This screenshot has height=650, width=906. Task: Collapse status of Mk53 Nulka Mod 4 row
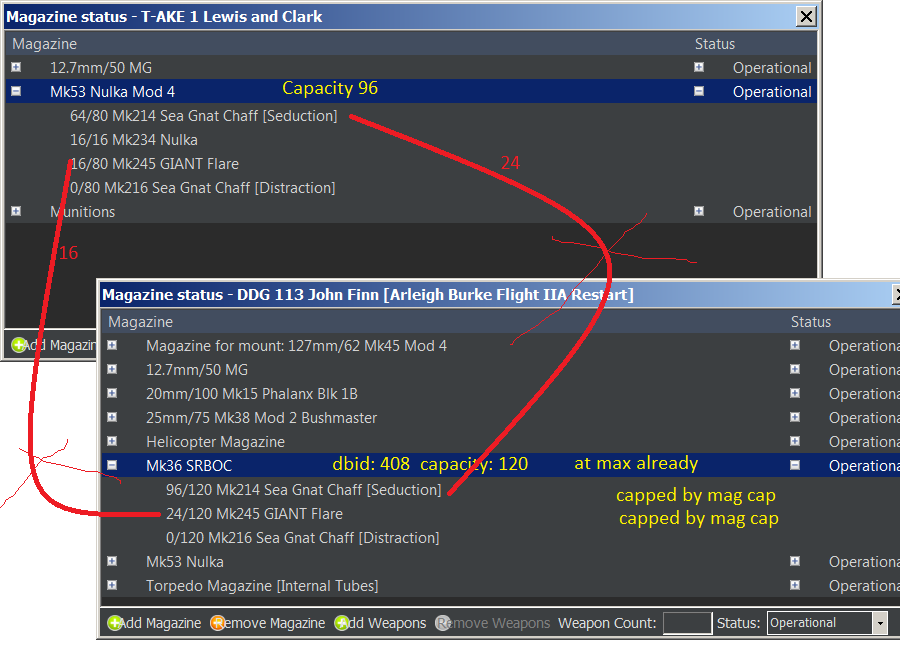tap(699, 91)
